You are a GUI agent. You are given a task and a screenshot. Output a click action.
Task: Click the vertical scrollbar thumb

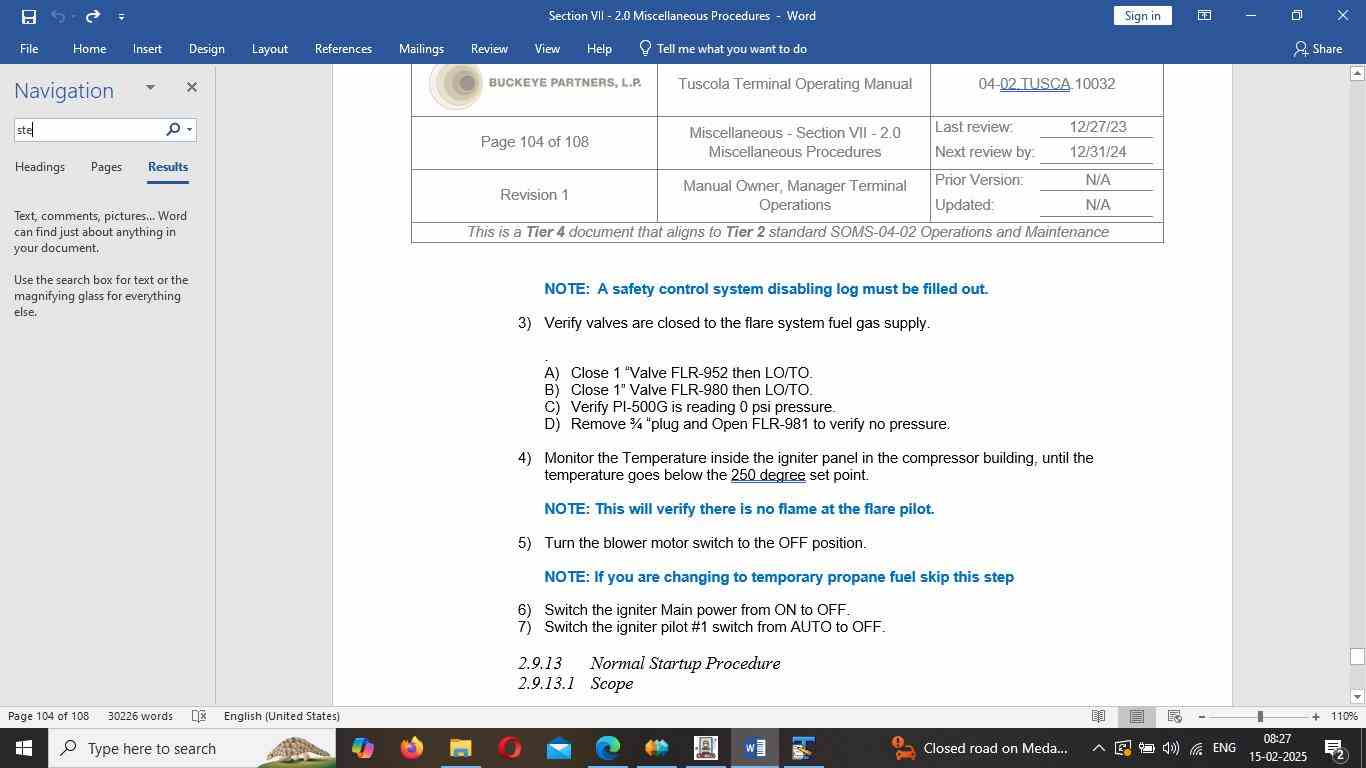pos(1357,657)
